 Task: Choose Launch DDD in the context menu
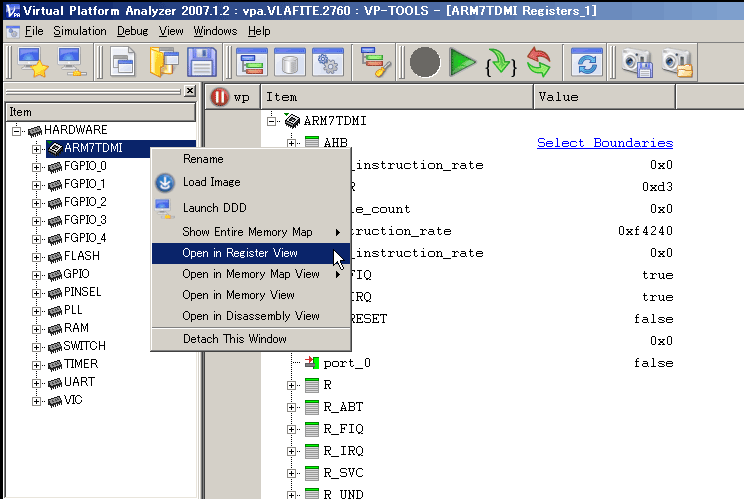pos(251,208)
